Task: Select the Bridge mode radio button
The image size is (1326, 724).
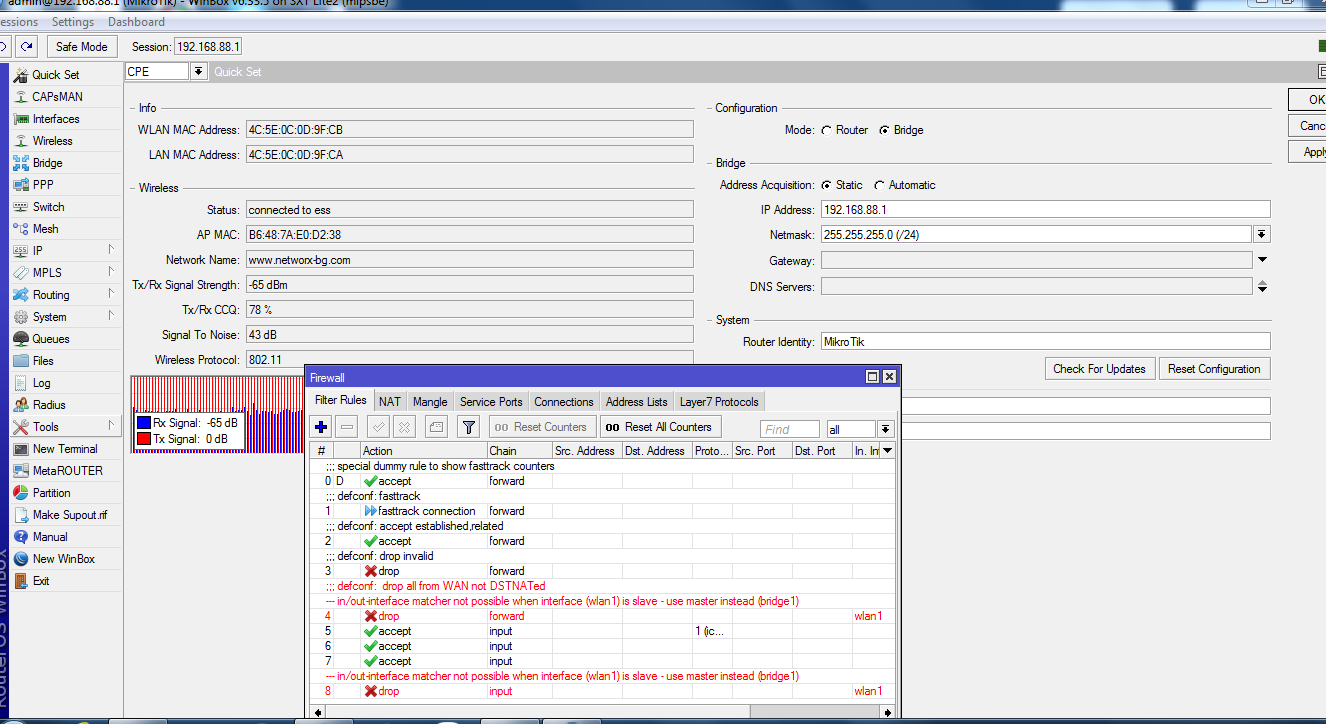Action: tap(884, 130)
